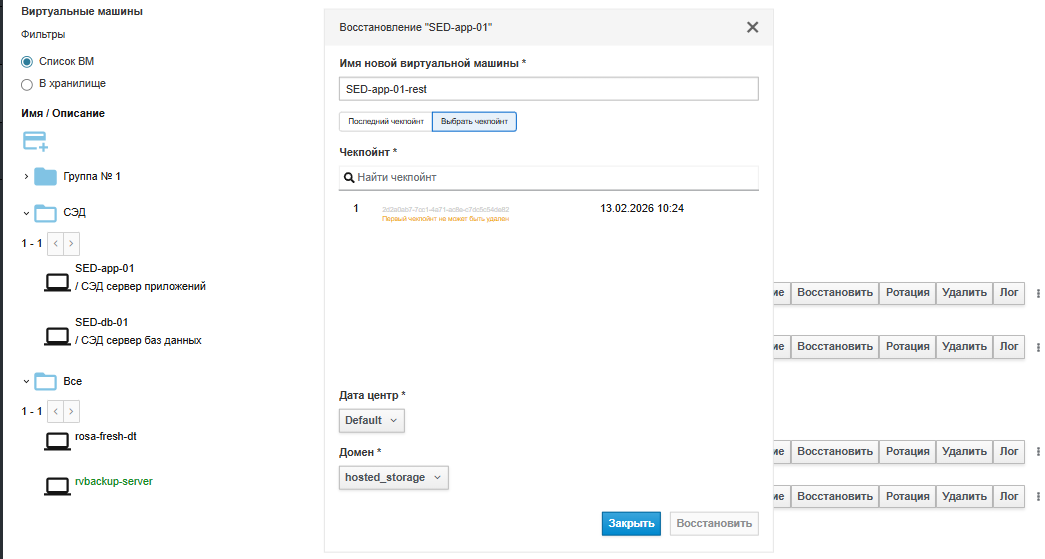Click the SED-app-01 computer icon
Screen dimensions: 1045x559
(58, 281)
